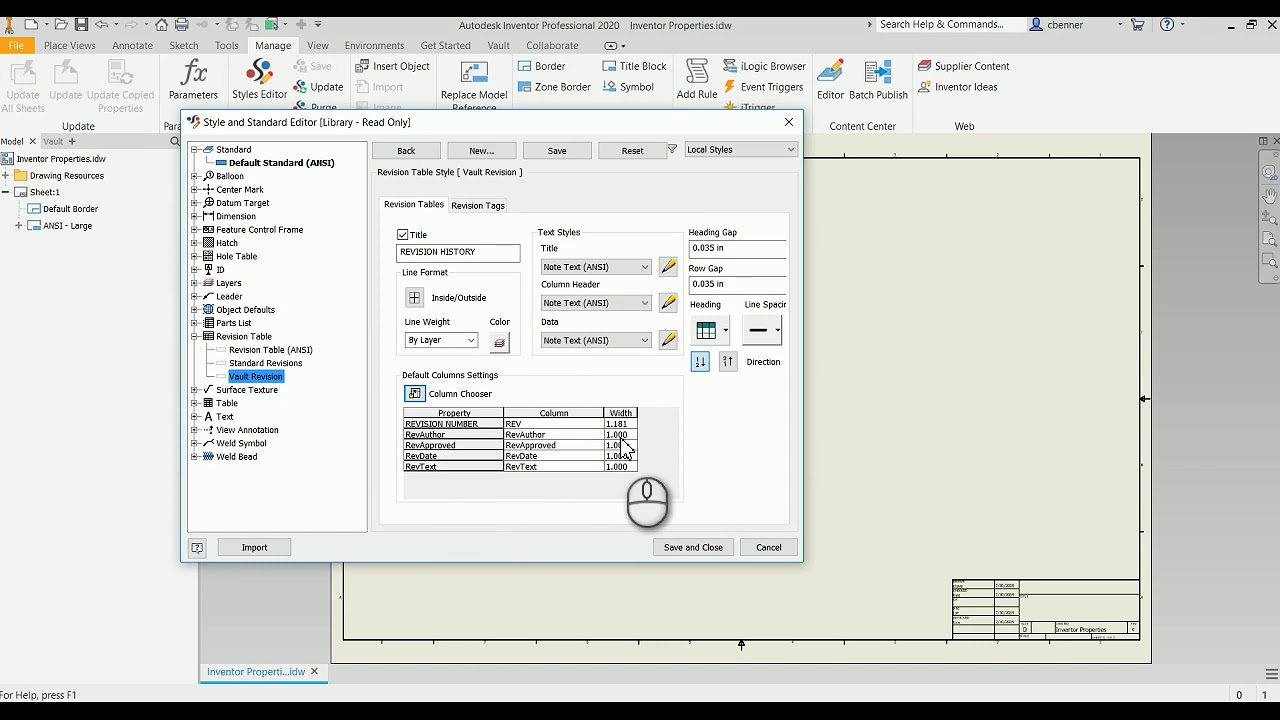The image size is (1280, 720).
Task: Expand the Balloon style node
Action: pyautogui.click(x=195, y=176)
